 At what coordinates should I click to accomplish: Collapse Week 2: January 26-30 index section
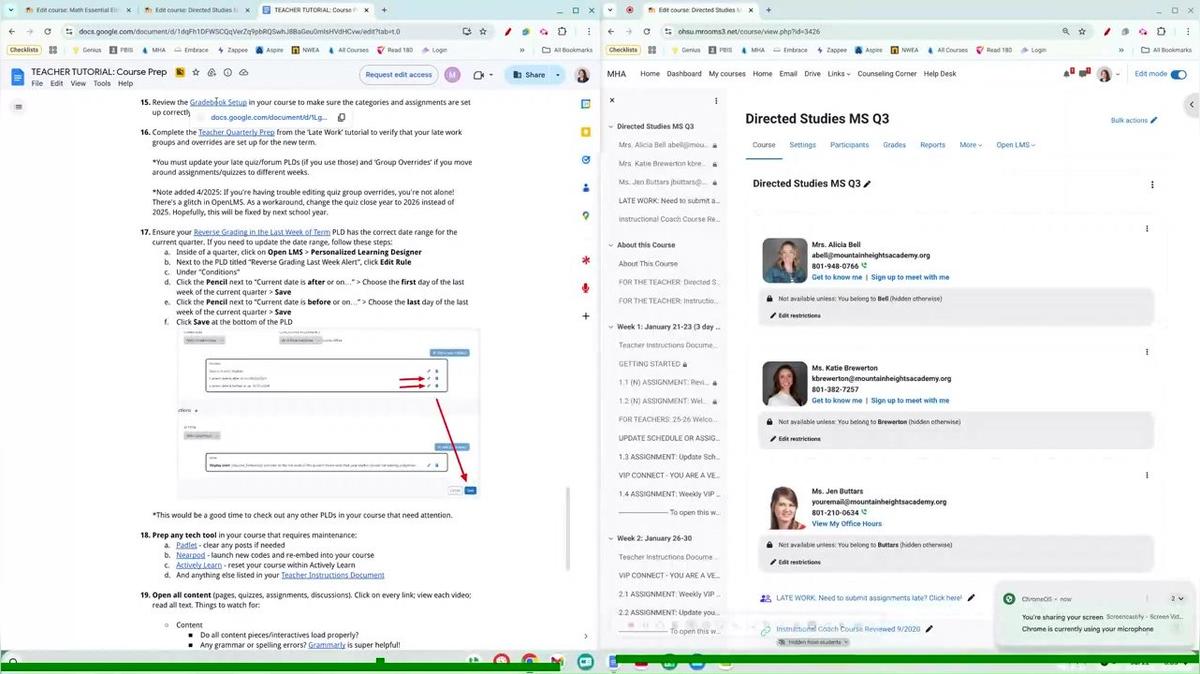pyautogui.click(x=611, y=538)
